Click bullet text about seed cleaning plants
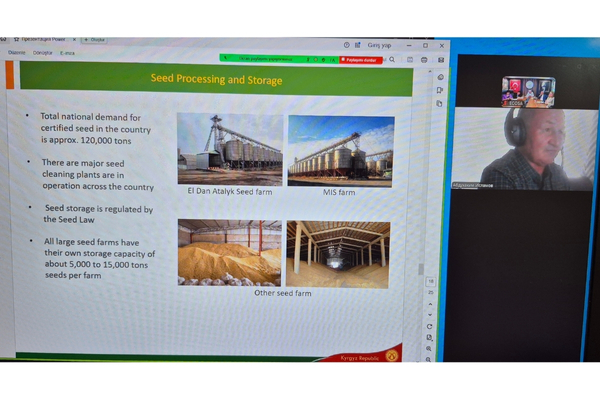 pos(98,175)
